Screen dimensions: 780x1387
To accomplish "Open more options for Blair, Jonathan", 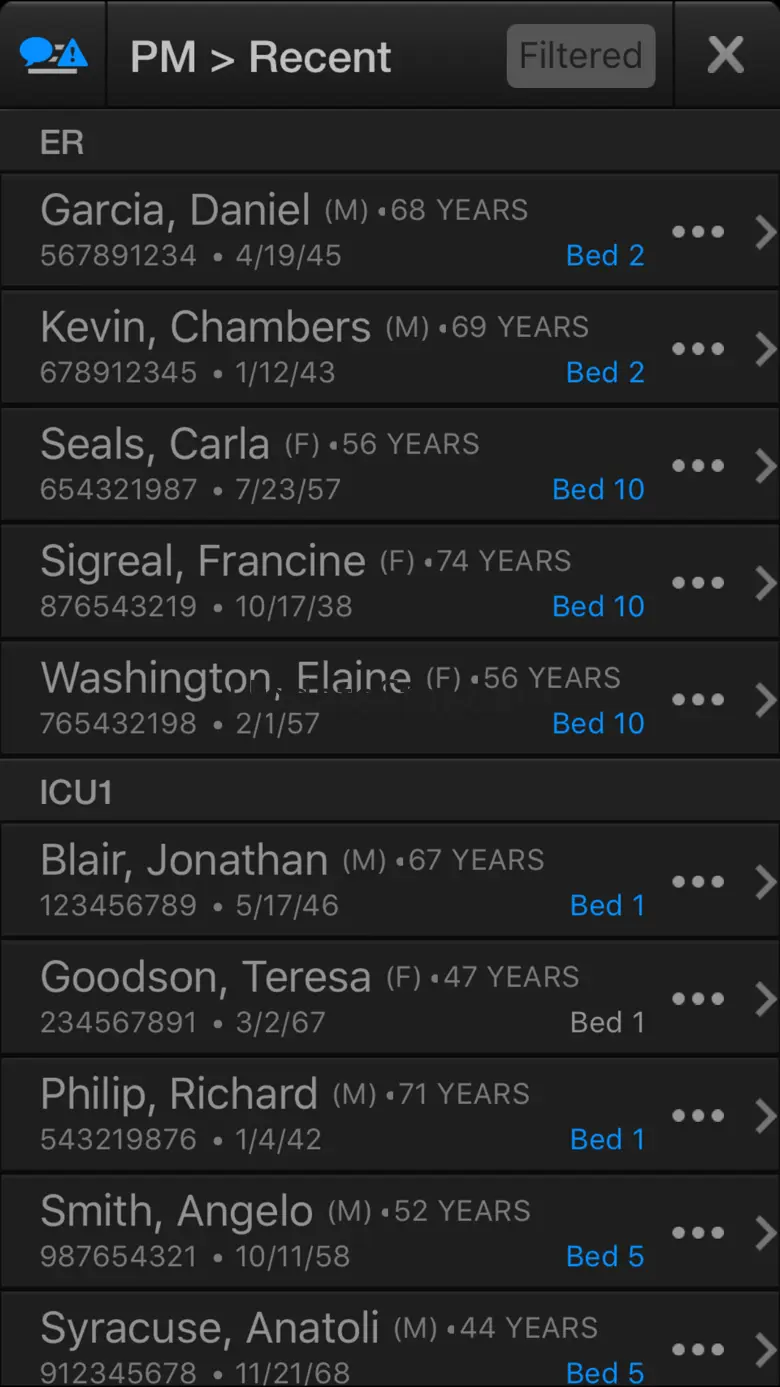I will [698, 882].
